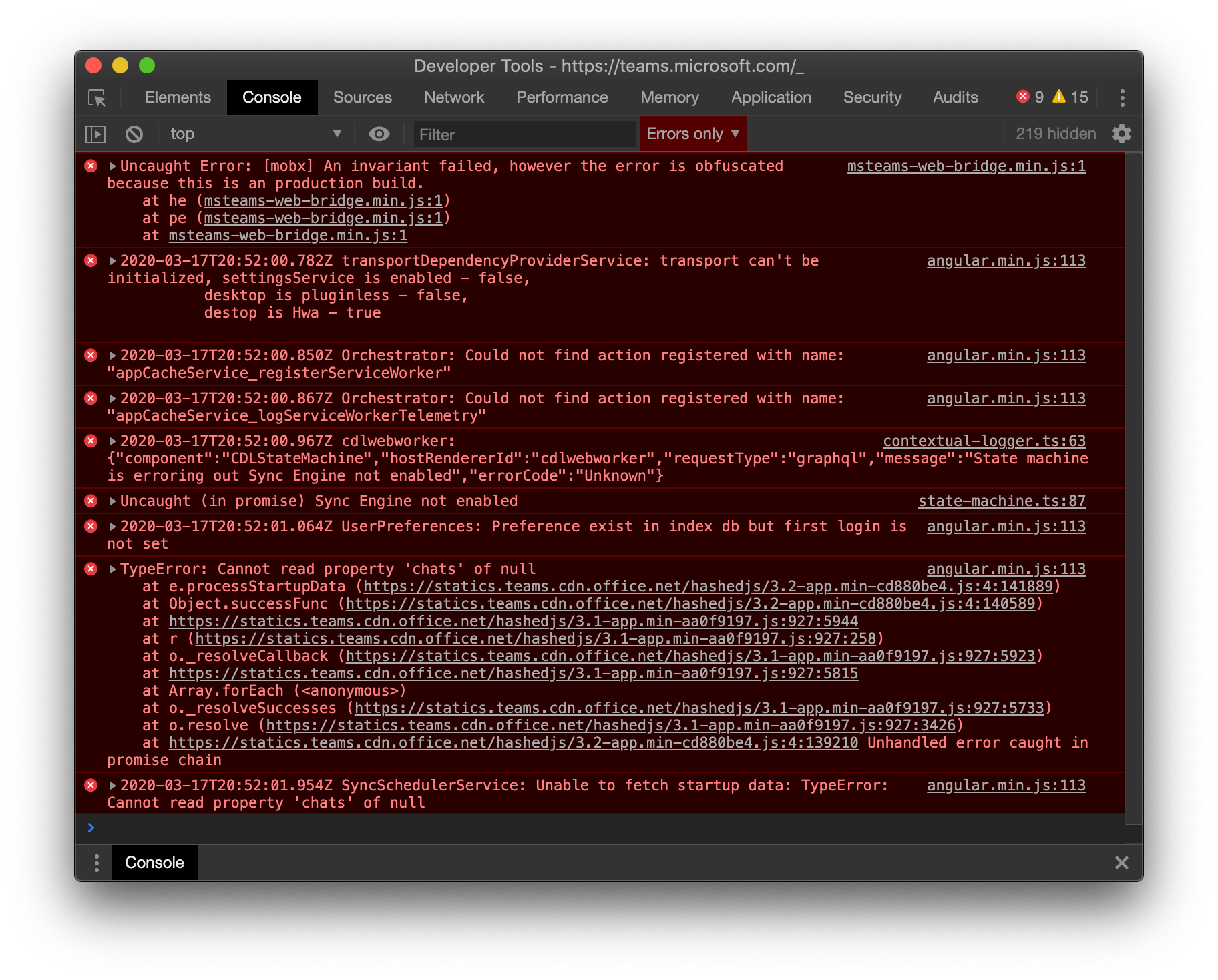Screen dimensions: 1218x980
Task: Clear the console with the ban icon
Action: [134, 134]
